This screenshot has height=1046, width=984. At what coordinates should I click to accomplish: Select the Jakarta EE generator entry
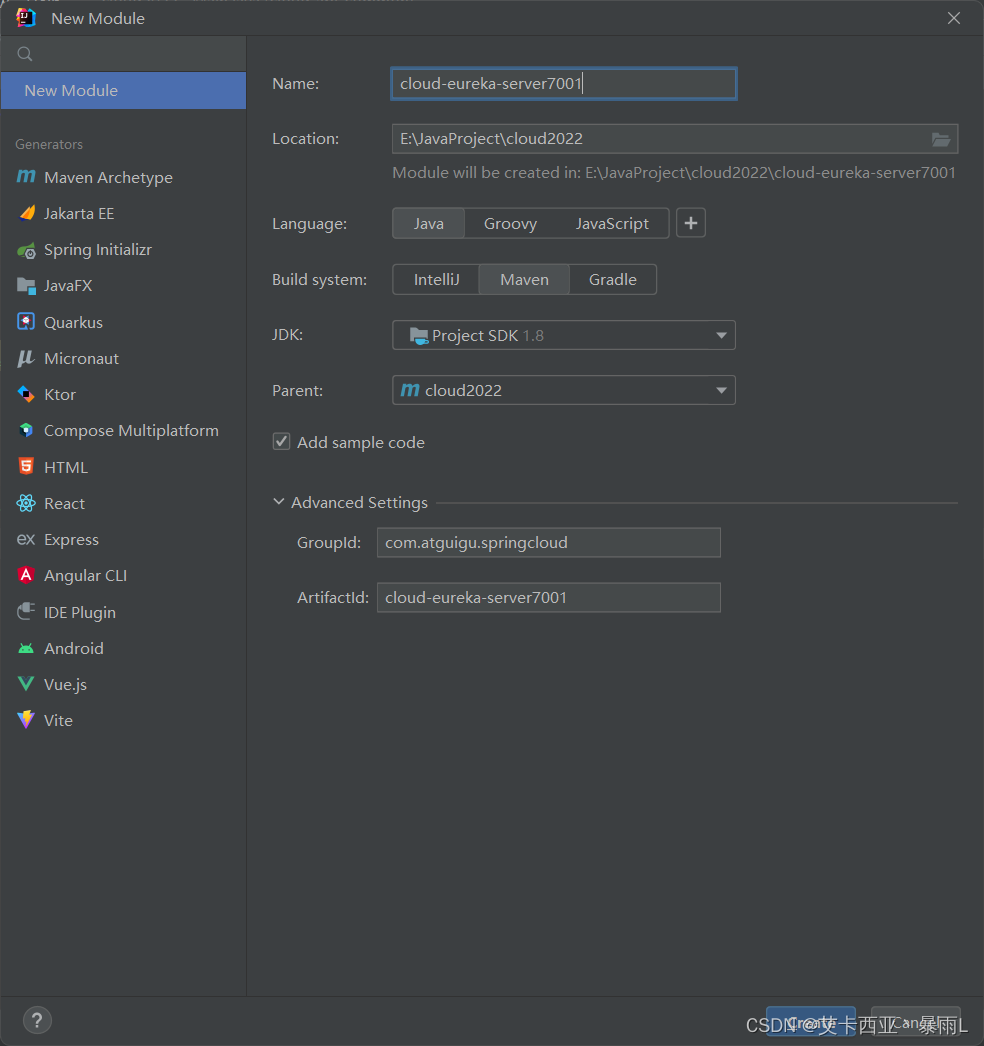point(123,213)
